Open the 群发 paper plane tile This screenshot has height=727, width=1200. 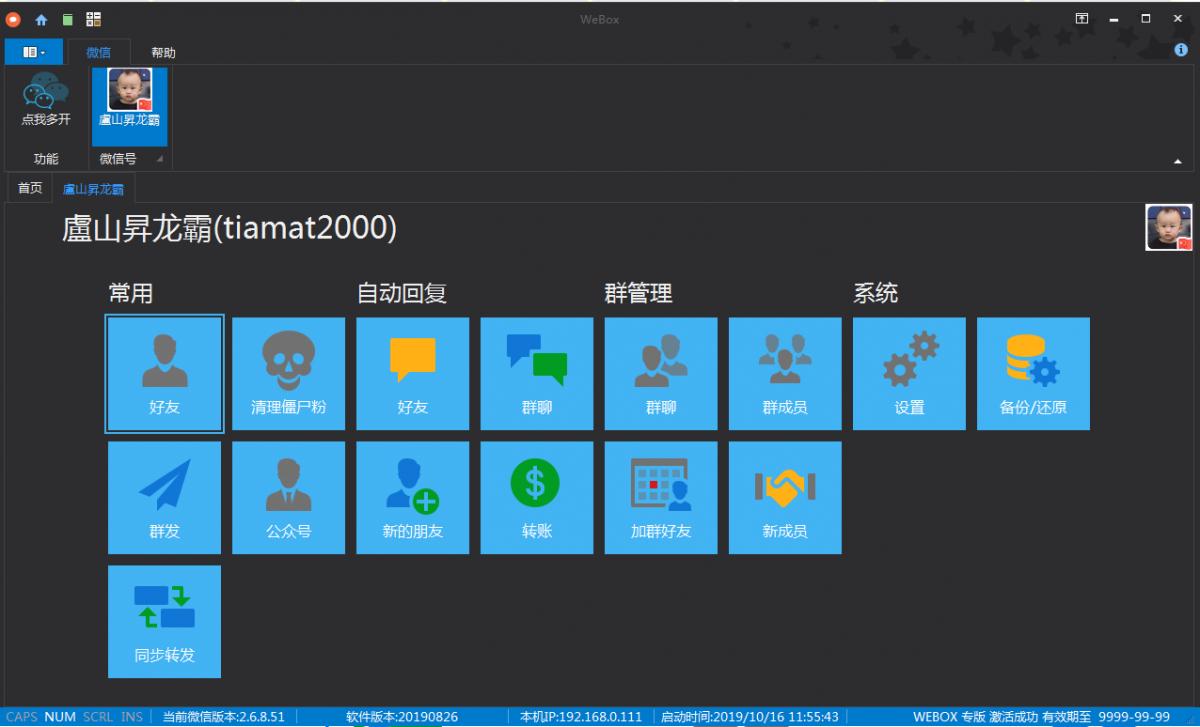(165, 498)
